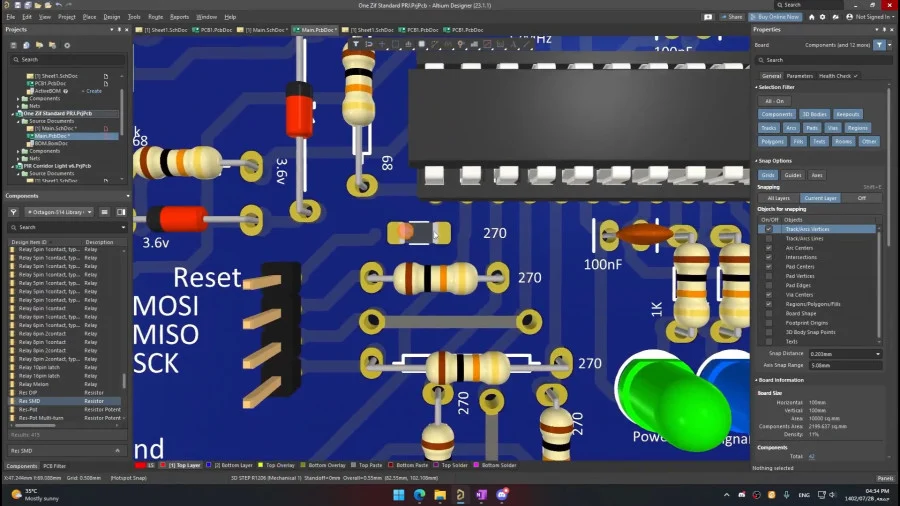Toggle the Track/Arcs Vertices snapping checkbox
The height and width of the screenshot is (506, 900).
769,229
